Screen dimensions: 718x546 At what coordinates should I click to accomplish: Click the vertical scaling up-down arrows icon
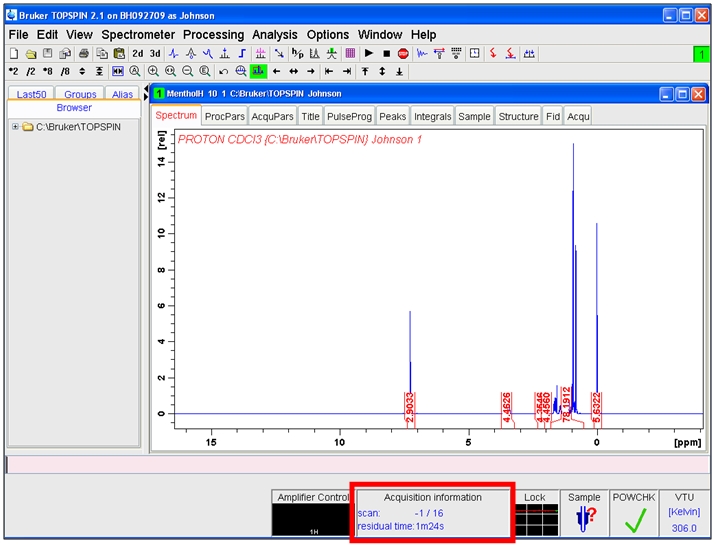[x=82, y=71]
